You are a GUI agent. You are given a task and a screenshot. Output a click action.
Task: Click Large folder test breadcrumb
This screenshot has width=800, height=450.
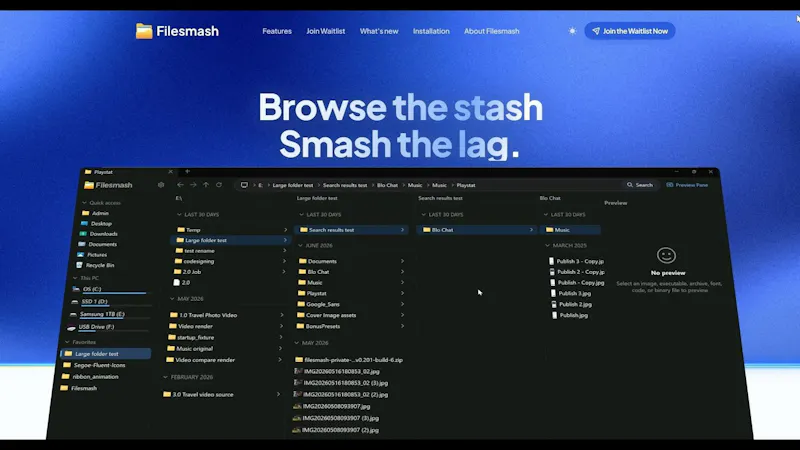(293, 185)
